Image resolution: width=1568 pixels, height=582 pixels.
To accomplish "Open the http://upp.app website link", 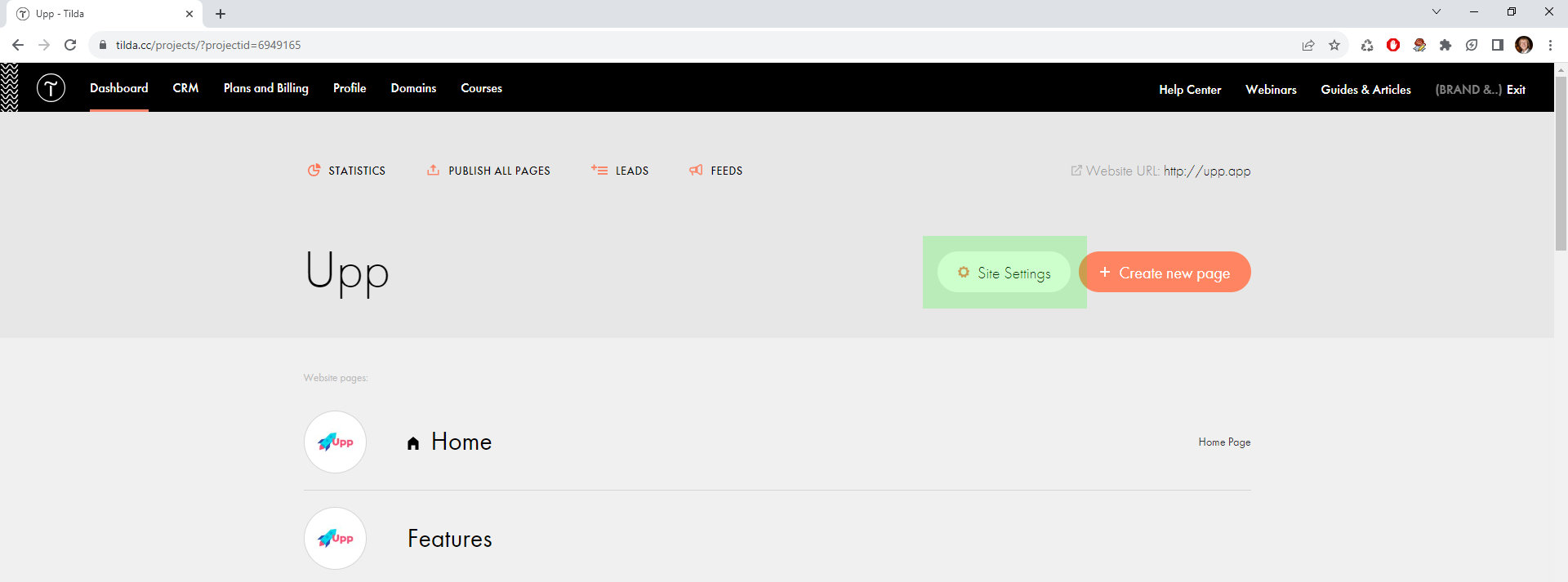I will (x=1207, y=171).
